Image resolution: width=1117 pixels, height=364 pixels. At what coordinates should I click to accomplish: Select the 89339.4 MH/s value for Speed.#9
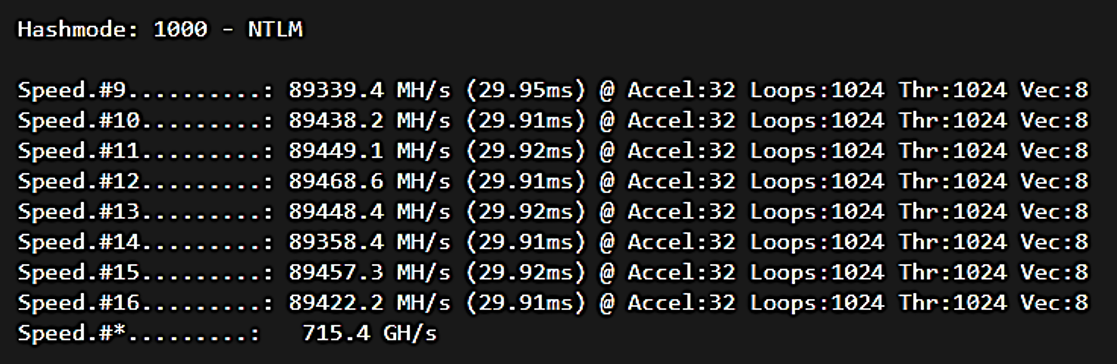point(370,90)
